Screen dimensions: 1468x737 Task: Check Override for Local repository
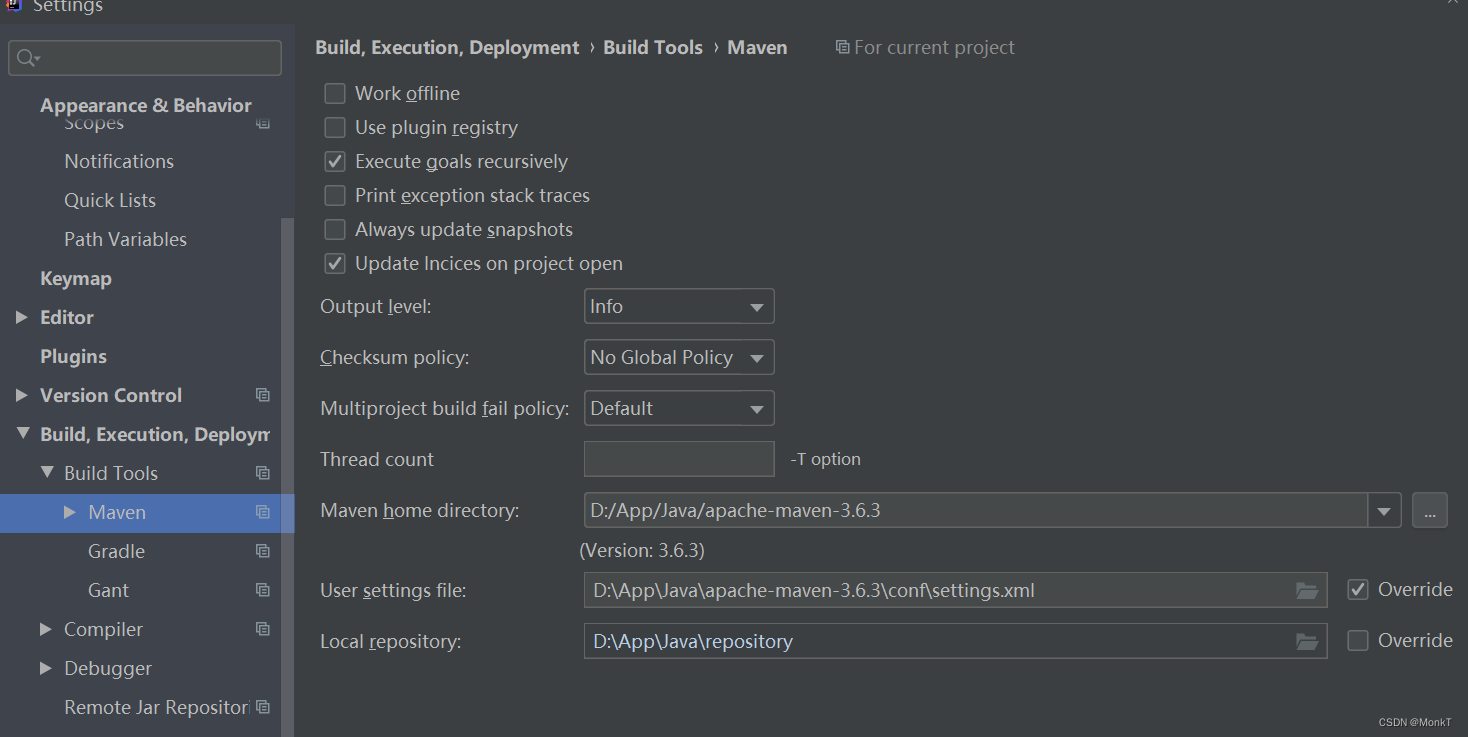1358,641
